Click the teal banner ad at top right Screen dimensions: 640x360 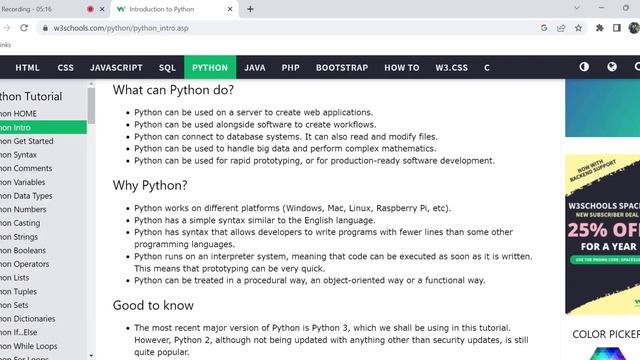click(602, 108)
